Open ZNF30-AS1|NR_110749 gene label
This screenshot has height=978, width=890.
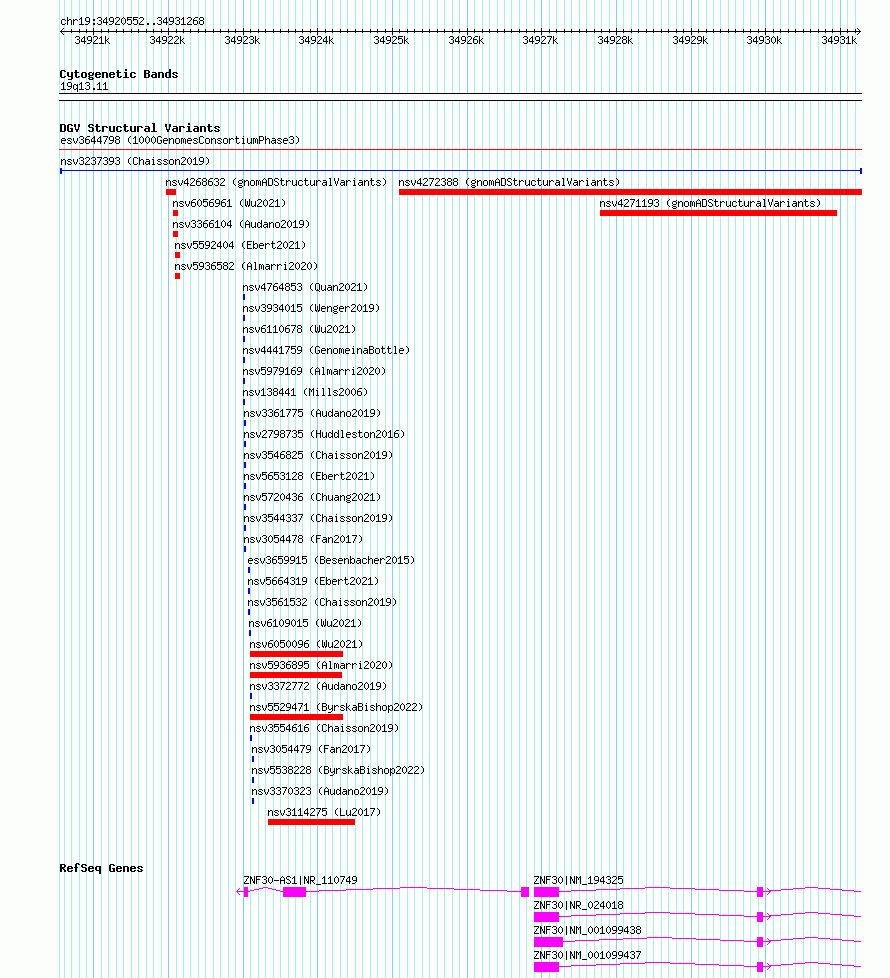[x=301, y=881]
